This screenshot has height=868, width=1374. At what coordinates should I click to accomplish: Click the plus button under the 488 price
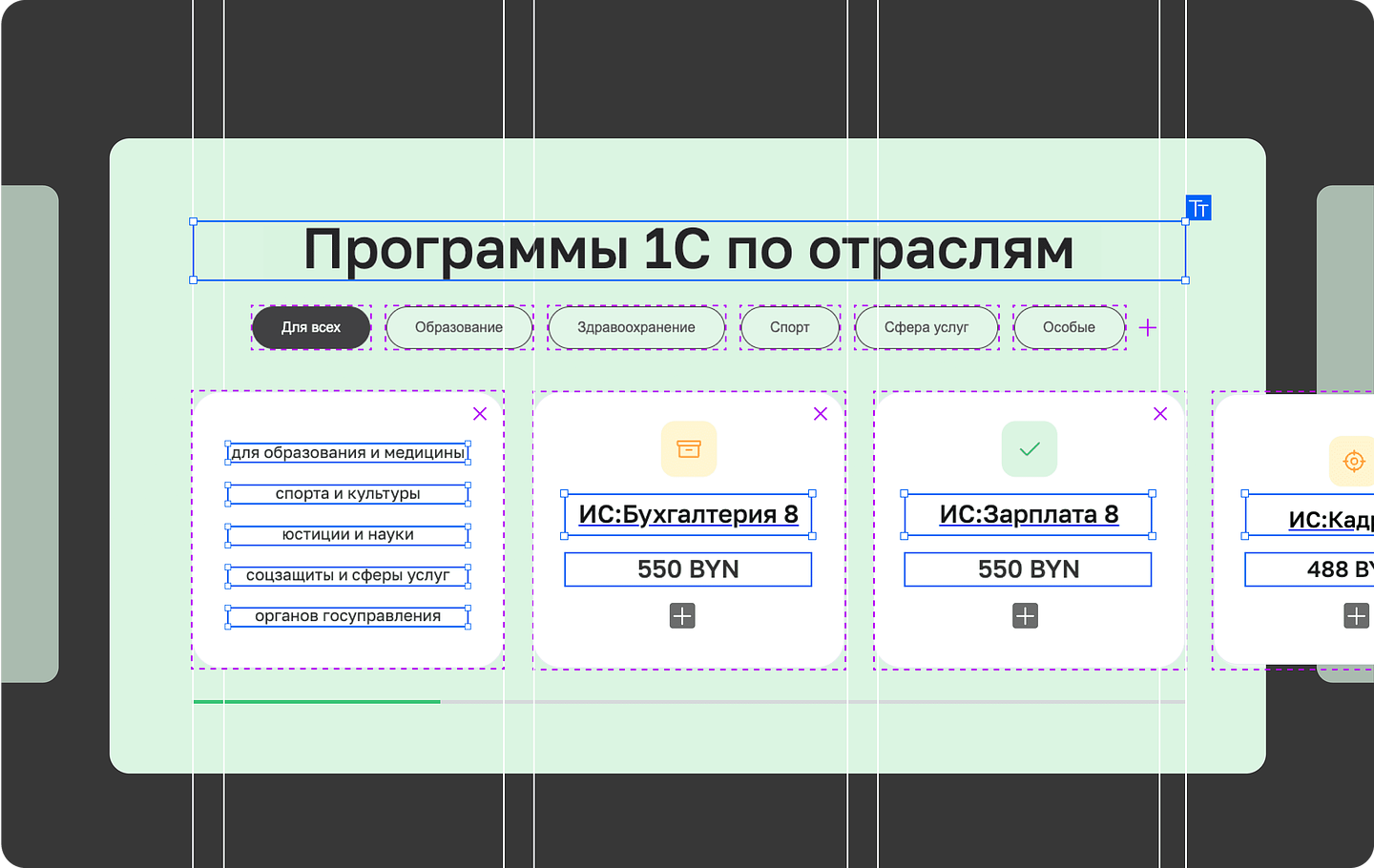tap(1356, 615)
